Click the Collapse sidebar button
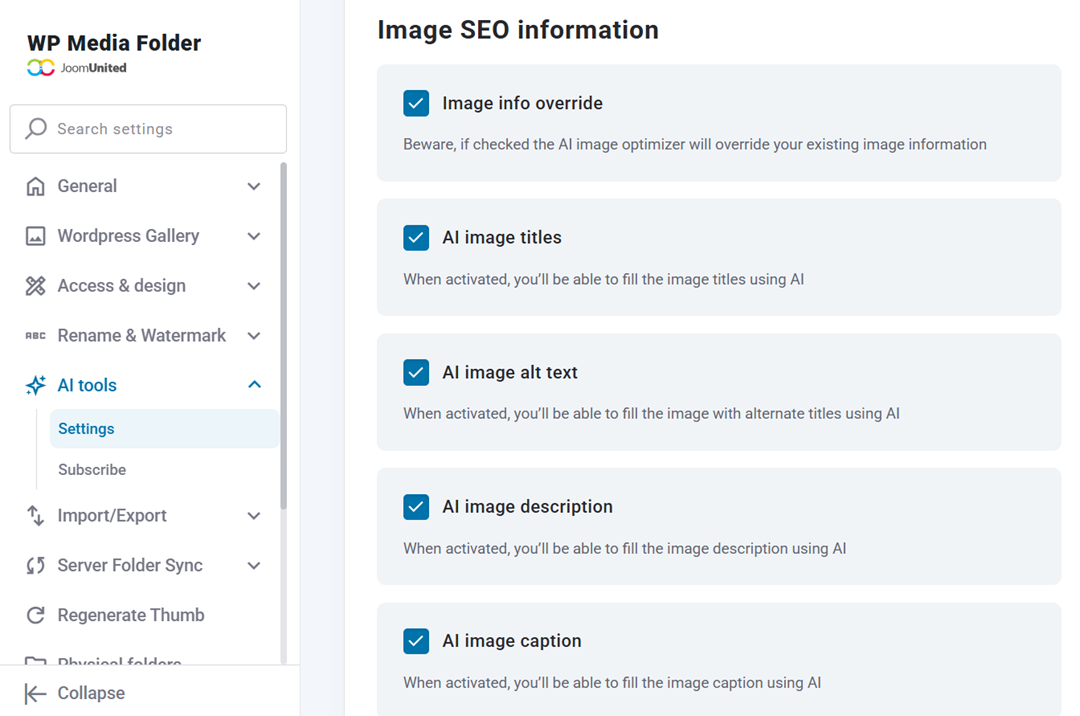This screenshot has width=1080, height=716. 75,692
